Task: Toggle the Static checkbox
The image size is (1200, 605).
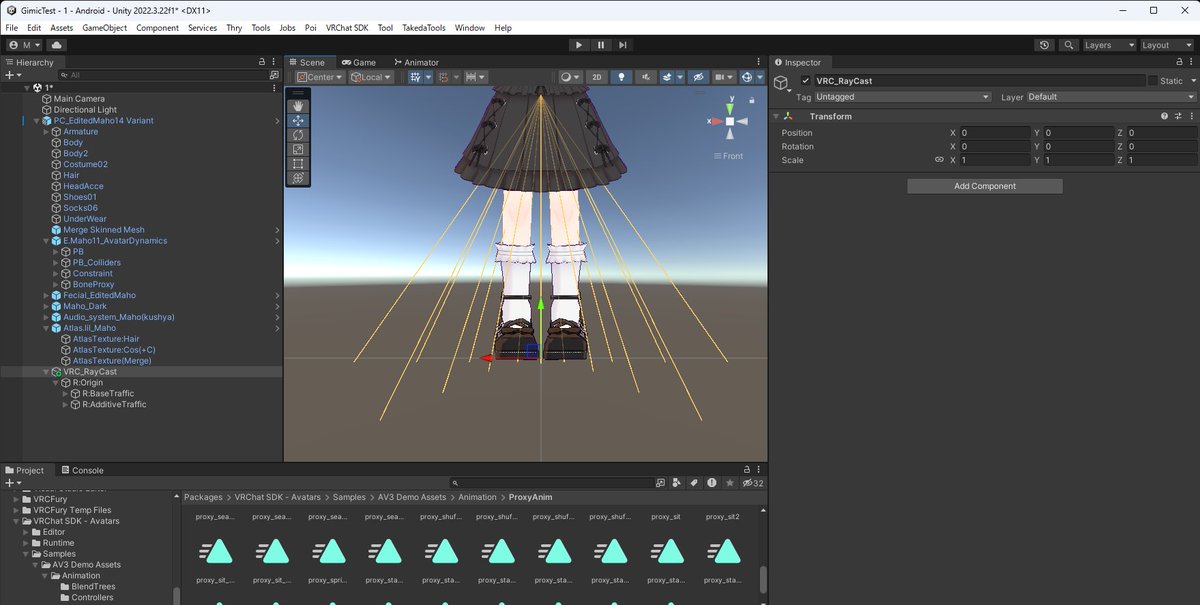Action: (x=1152, y=81)
